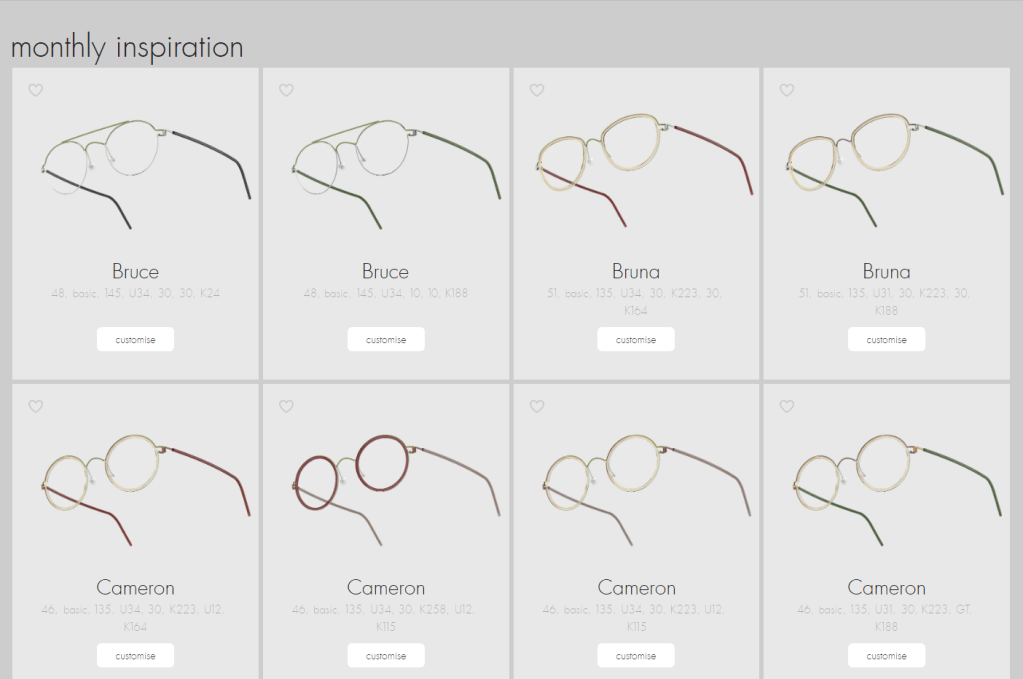This screenshot has width=1023, height=679.
Task: Click heart on Cameron with green temples
Action: (x=787, y=406)
